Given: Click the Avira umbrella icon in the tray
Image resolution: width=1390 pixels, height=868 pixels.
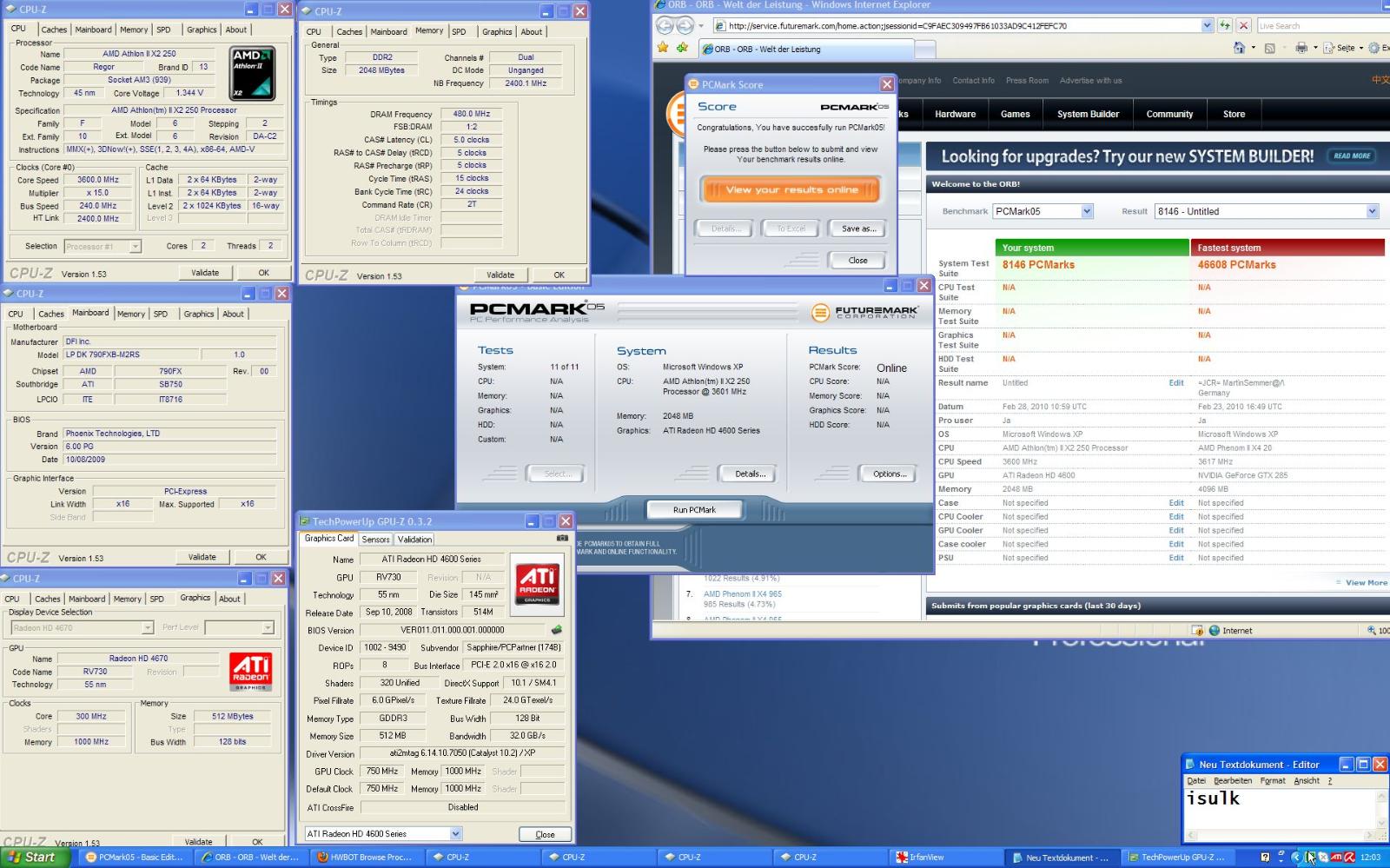Looking at the screenshot, I should pyautogui.click(x=1349, y=858).
